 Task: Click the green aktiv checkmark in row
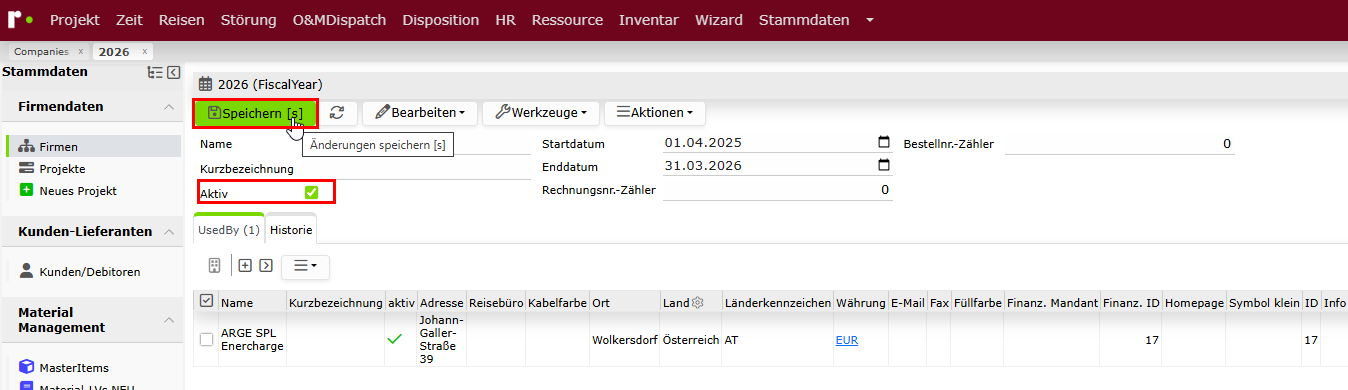coord(395,340)
